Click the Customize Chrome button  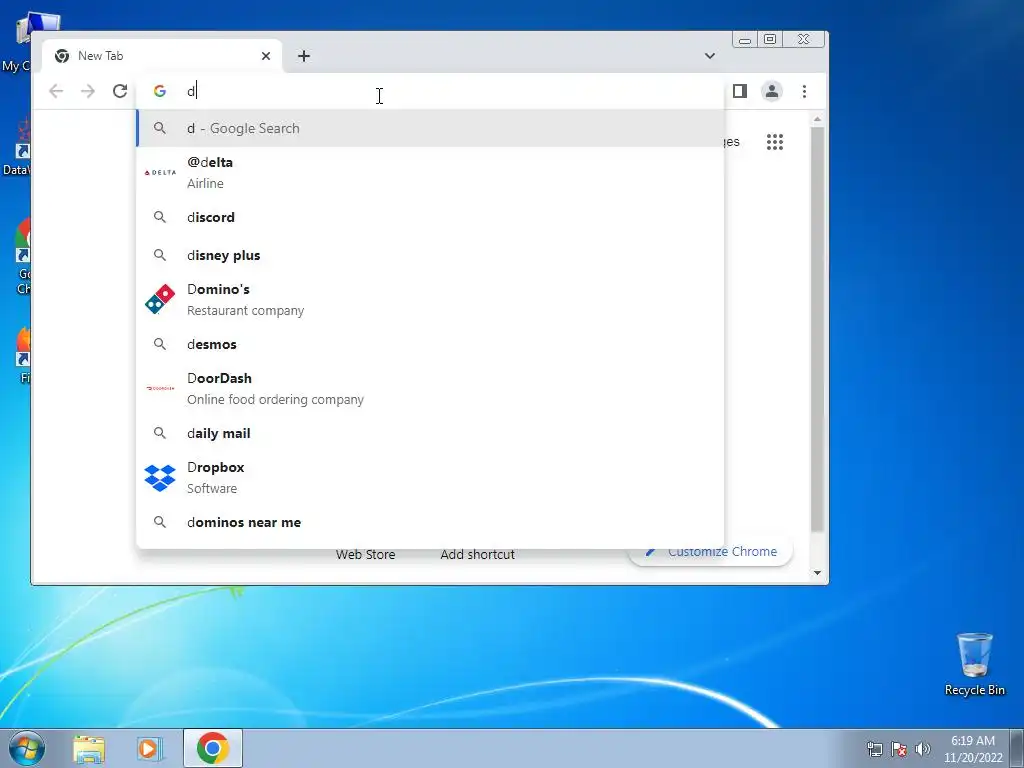tap(711, 552)
